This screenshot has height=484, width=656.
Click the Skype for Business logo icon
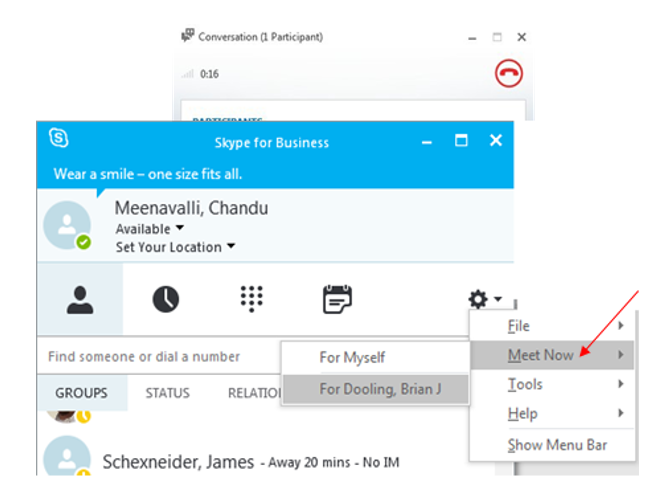point(59,138)
